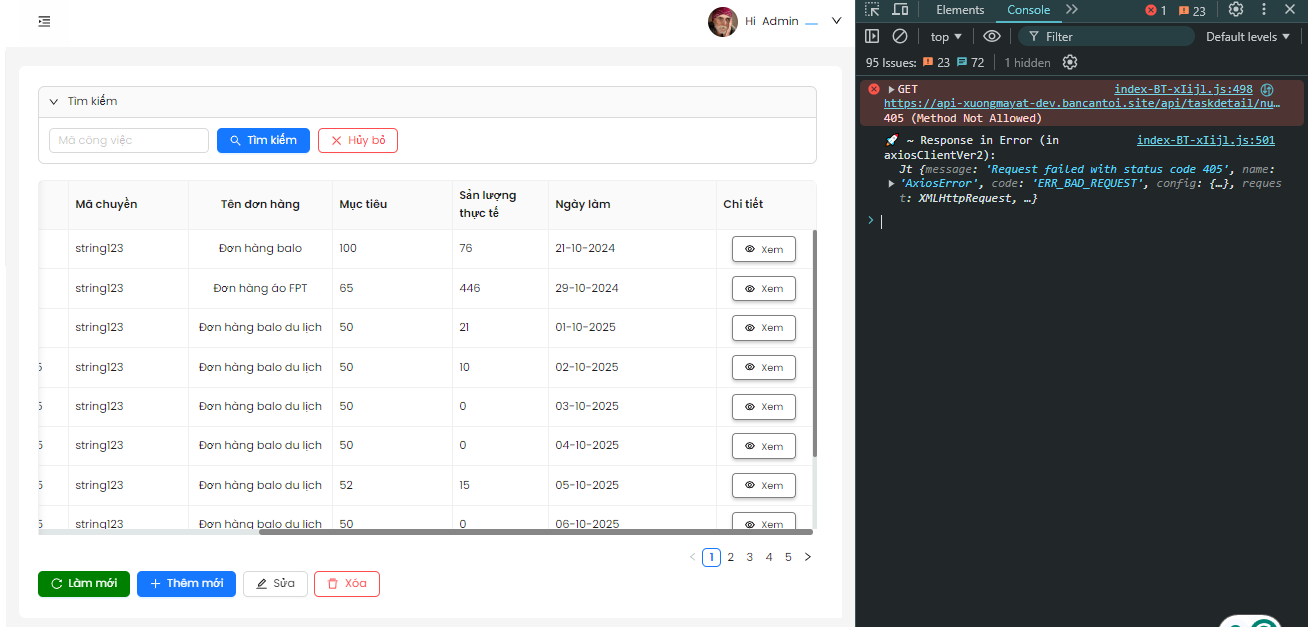Open the top context dropdown
Image resolution: width=1308 pixels, height=627 pixels.
click(946, 36)
